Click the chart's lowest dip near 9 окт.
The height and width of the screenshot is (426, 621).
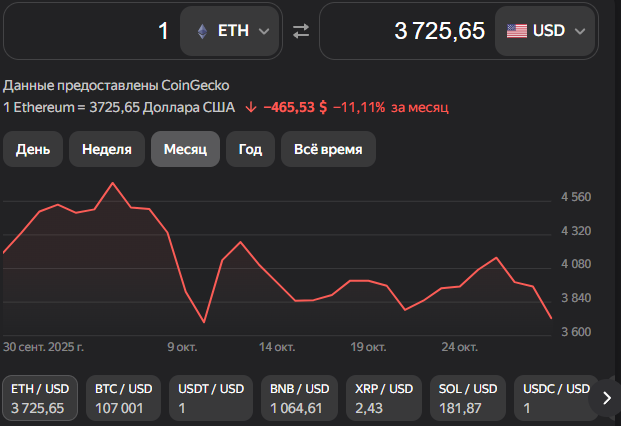[204, 322]
